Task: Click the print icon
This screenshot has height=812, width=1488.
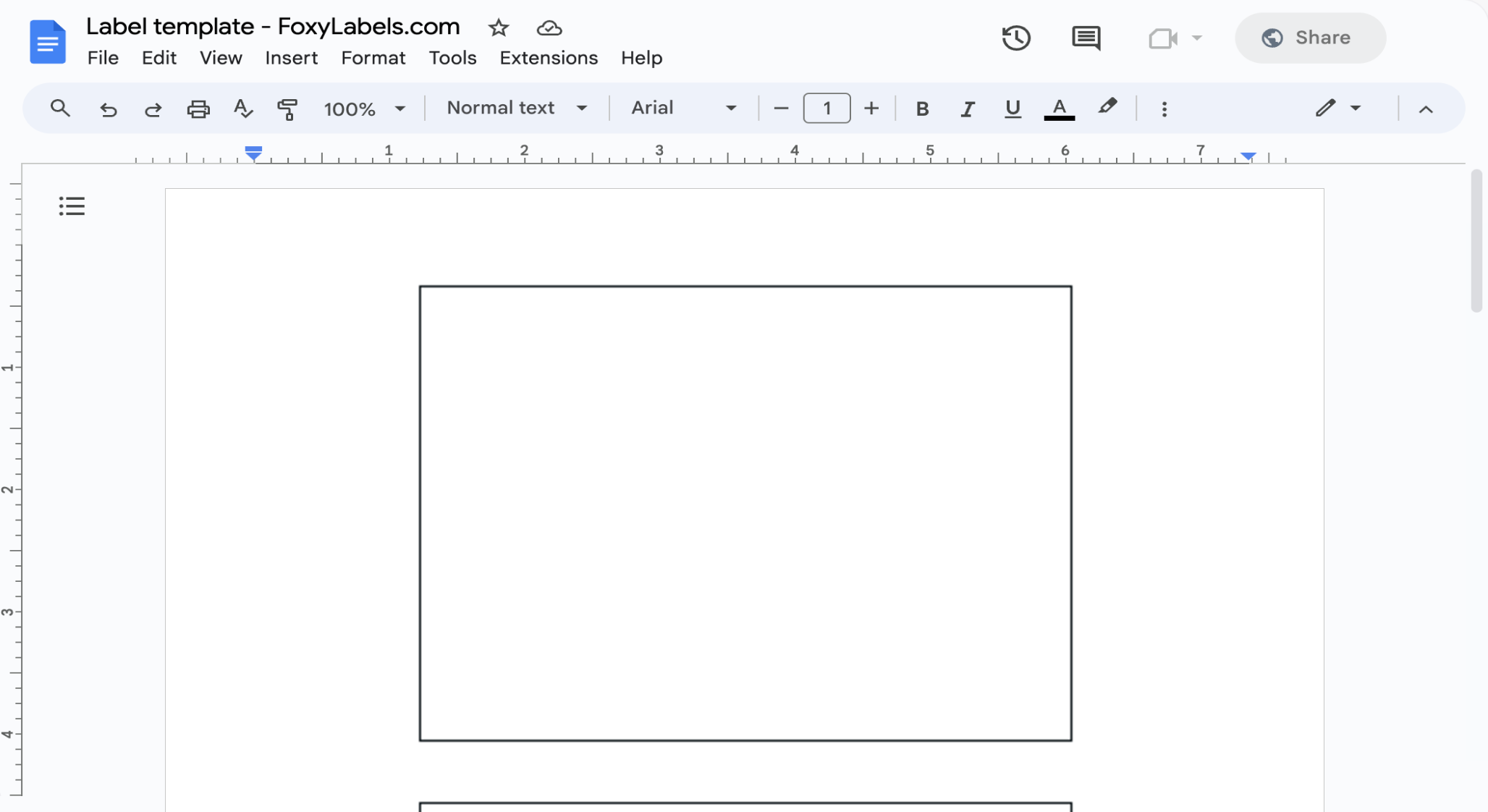Action: tap(198, 109)
